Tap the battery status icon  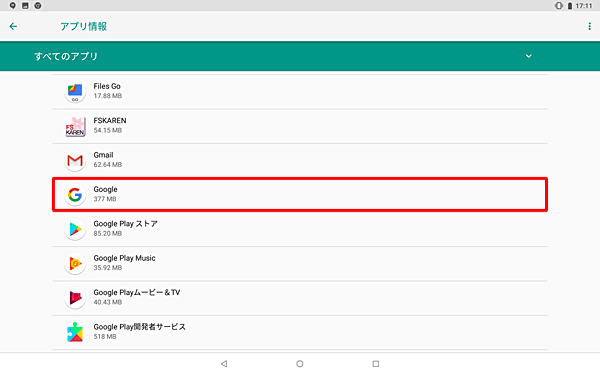[x=570, y=6]
